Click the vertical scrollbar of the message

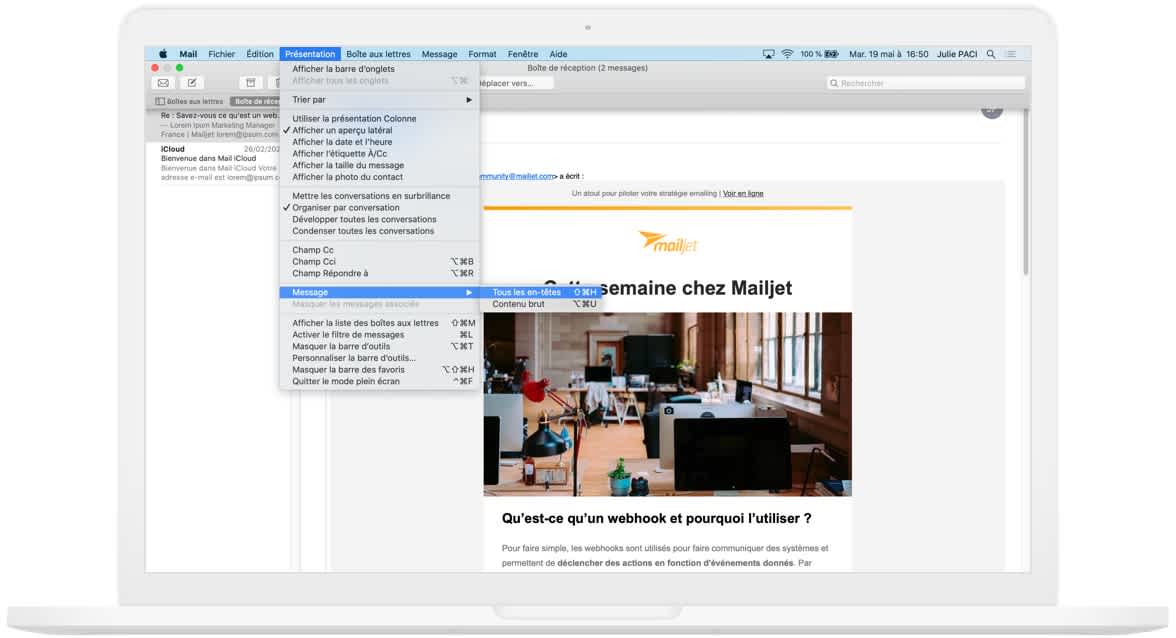pyautogui.click(x=1025, y=193)
